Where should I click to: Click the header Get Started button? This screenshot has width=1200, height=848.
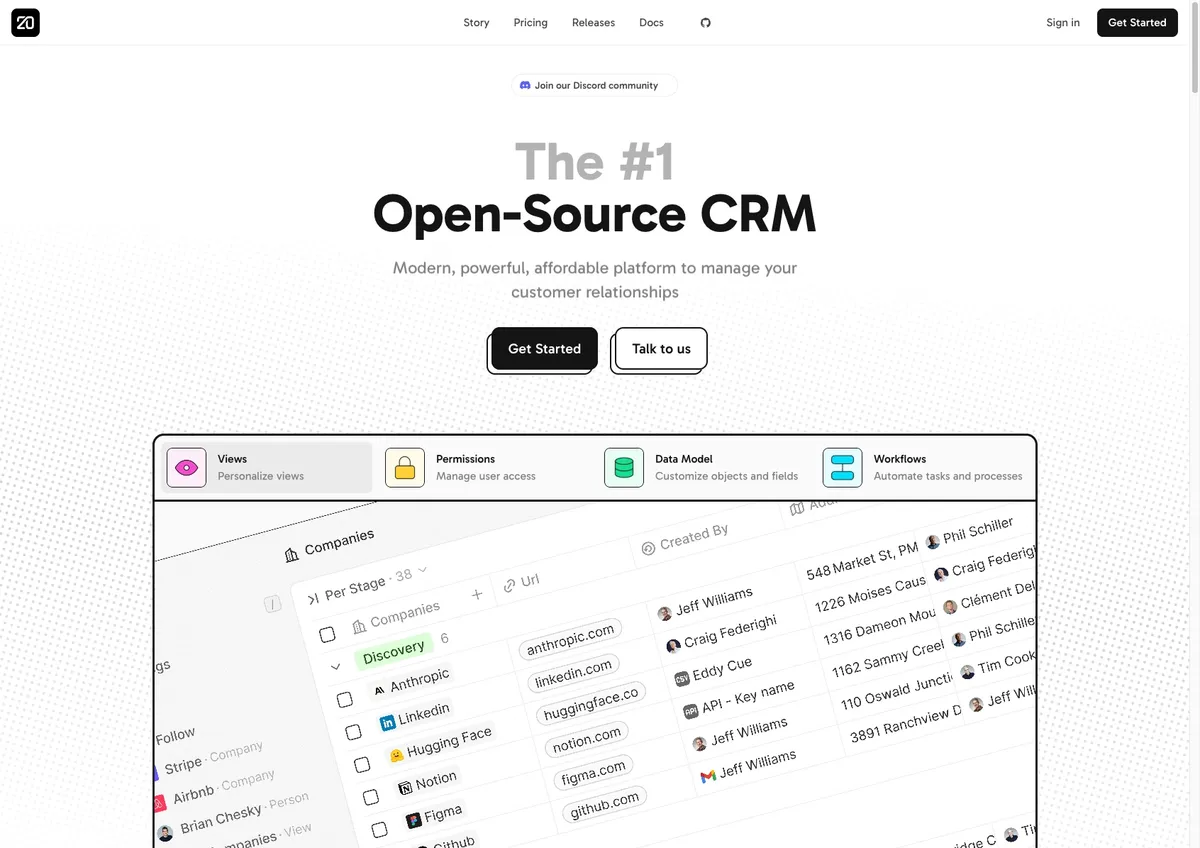click(x=1137, y=22)
